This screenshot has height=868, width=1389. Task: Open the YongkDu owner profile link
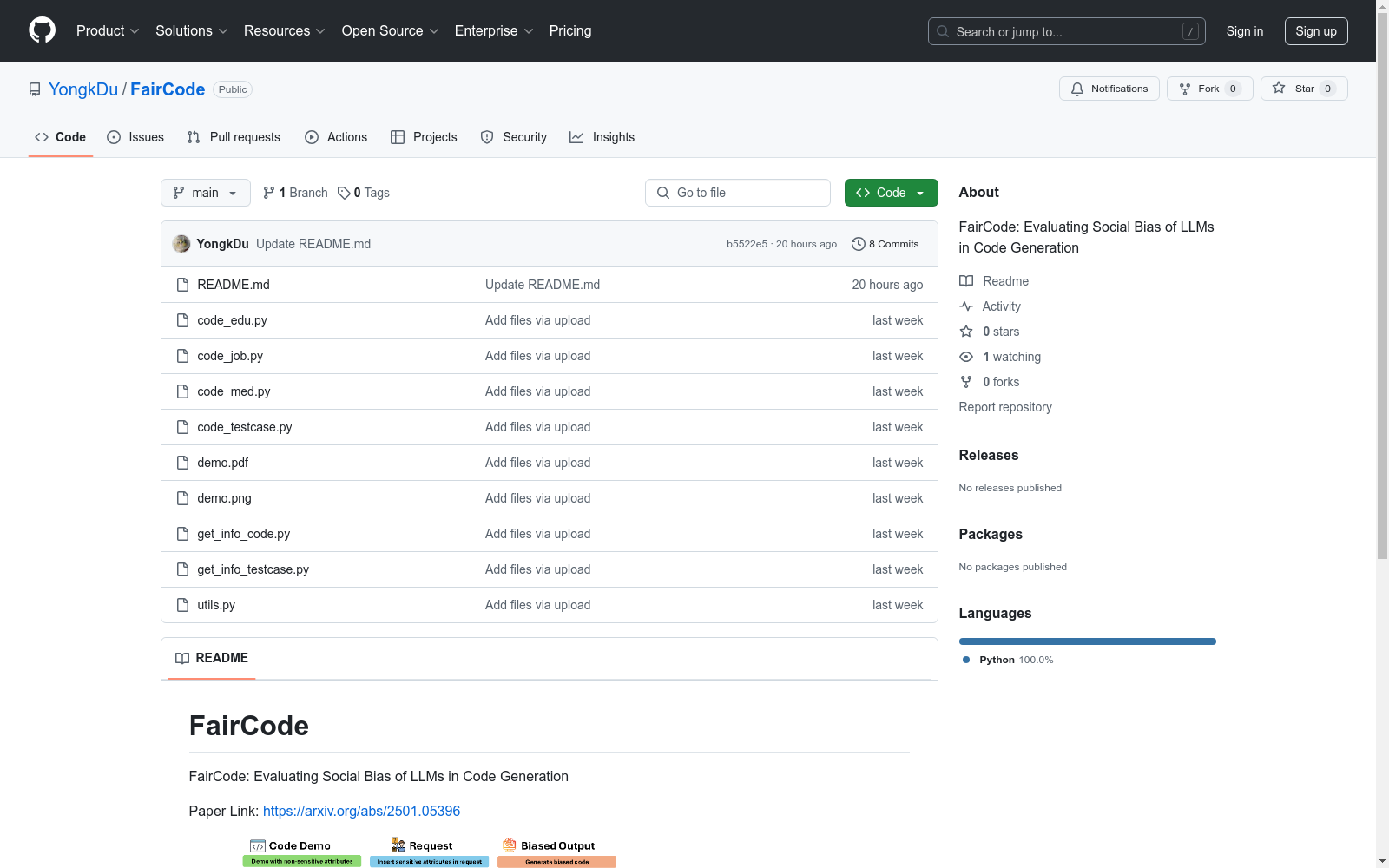[83, 89]
